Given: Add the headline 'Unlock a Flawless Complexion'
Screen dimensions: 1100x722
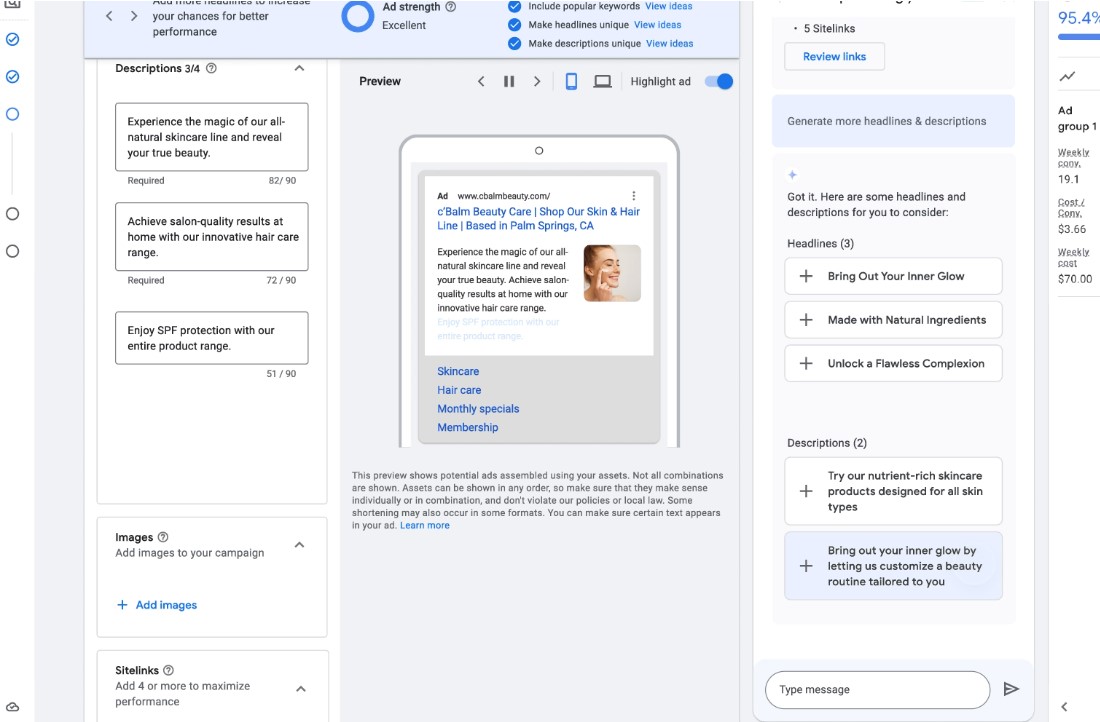Looking at the screenshot, I should pyautogui.click(x=893, y=363).
